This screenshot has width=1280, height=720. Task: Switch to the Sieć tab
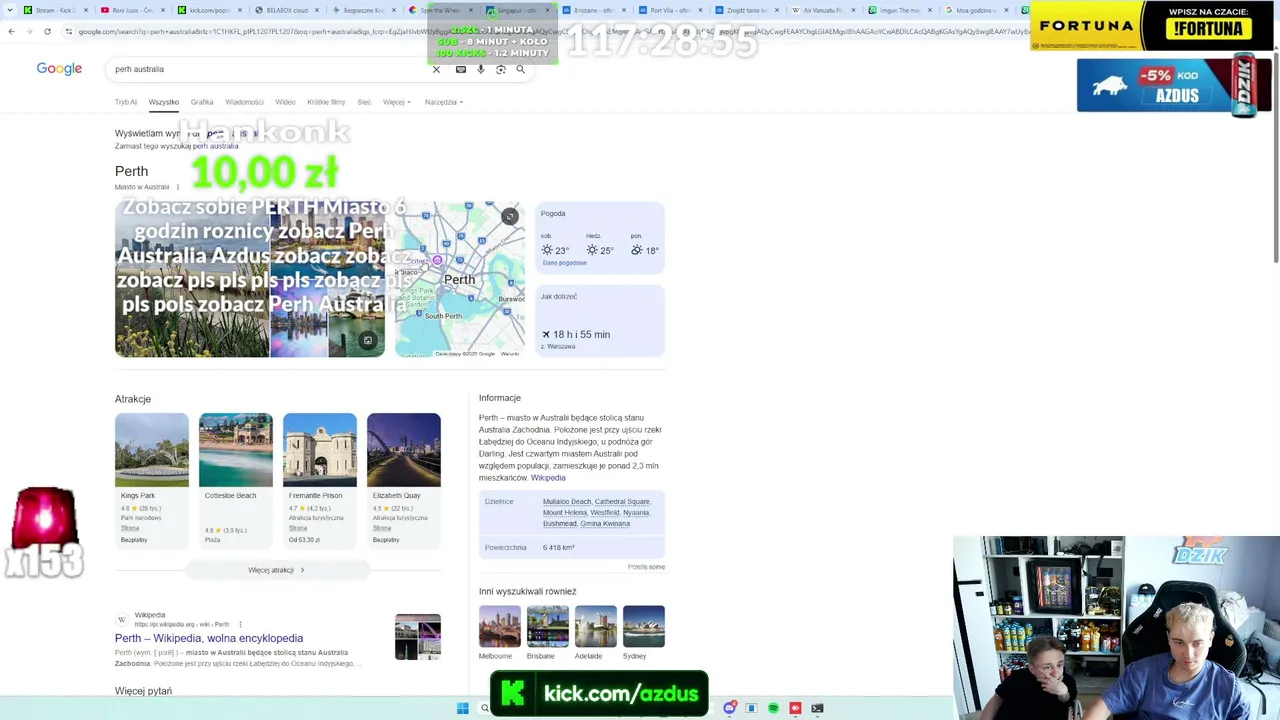364,102
